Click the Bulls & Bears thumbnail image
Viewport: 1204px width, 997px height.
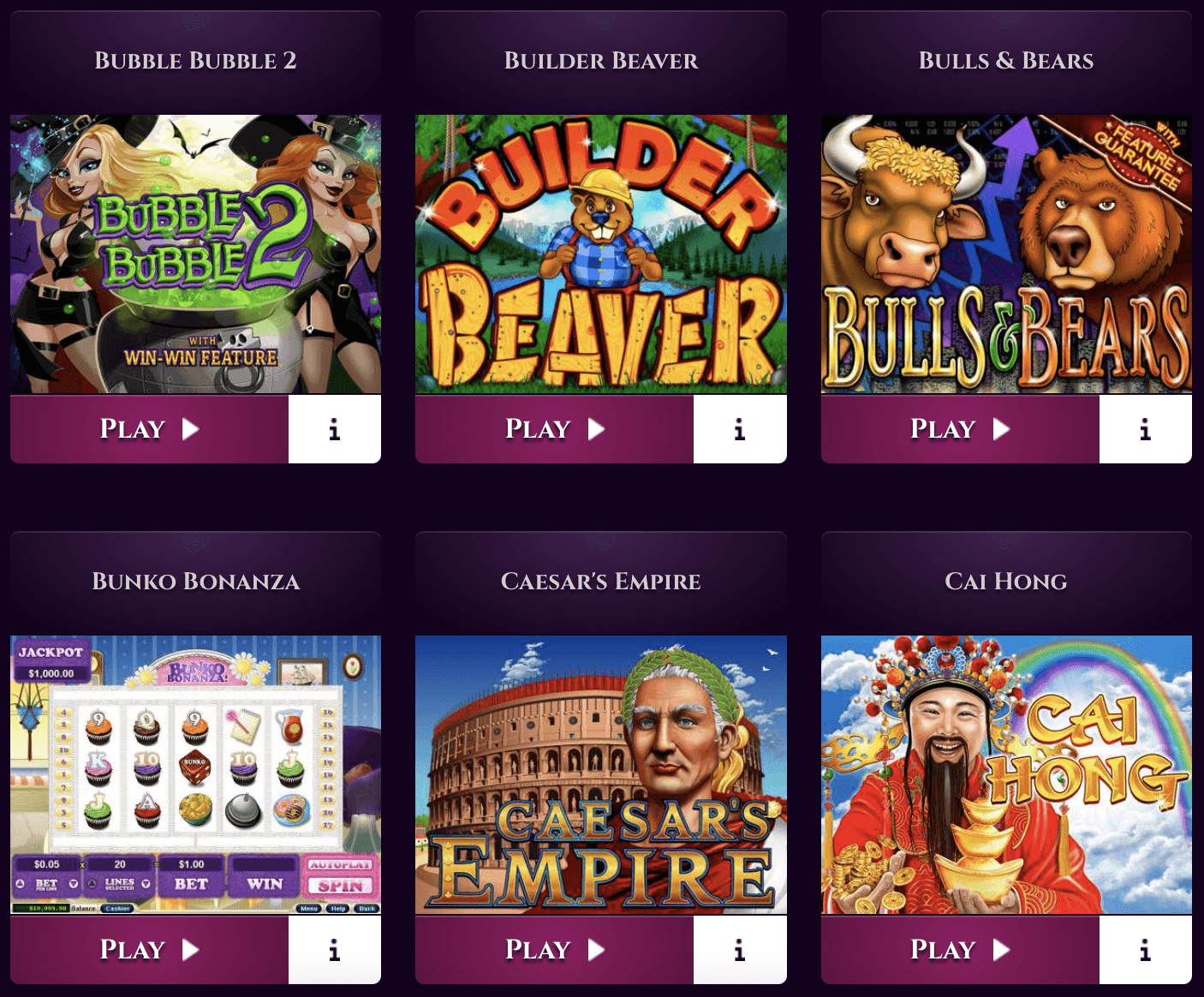click(x=1006, y=254)
